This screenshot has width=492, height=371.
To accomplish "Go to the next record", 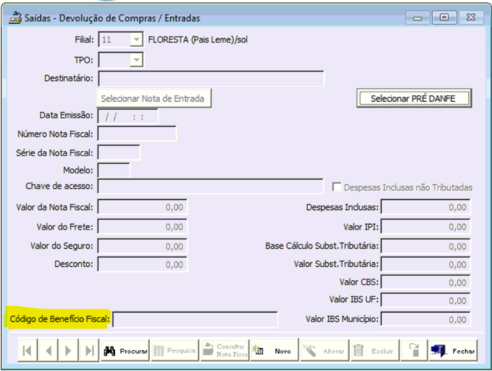I will pyautogui.click(x=68, y=350).
